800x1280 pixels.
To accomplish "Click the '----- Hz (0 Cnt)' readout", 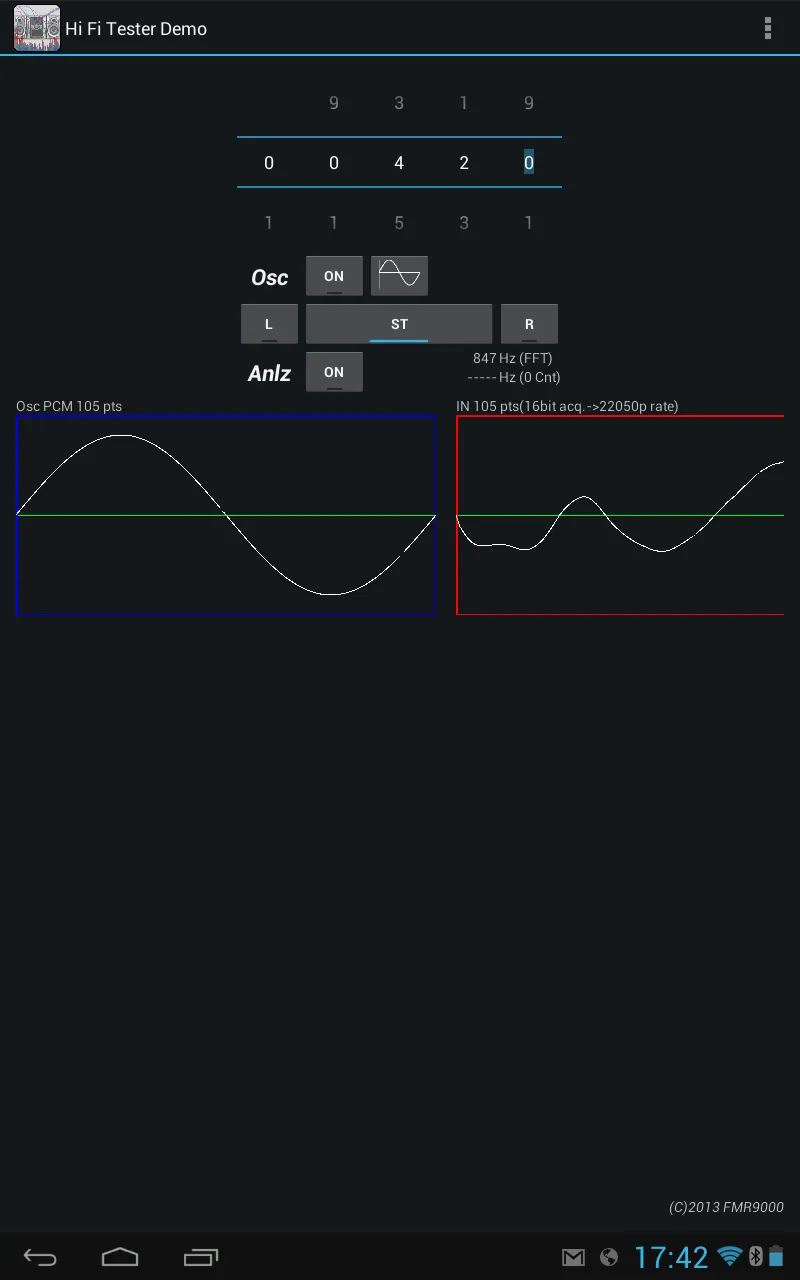I will pos(514,377).
